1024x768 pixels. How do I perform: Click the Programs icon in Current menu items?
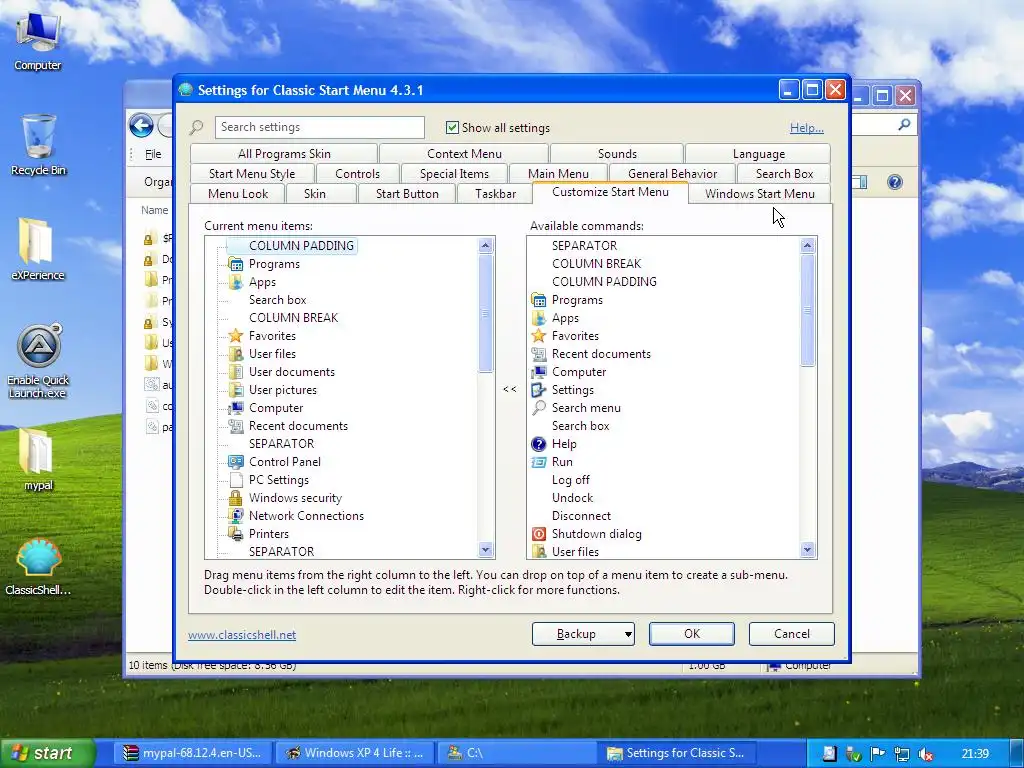(236, 264)
